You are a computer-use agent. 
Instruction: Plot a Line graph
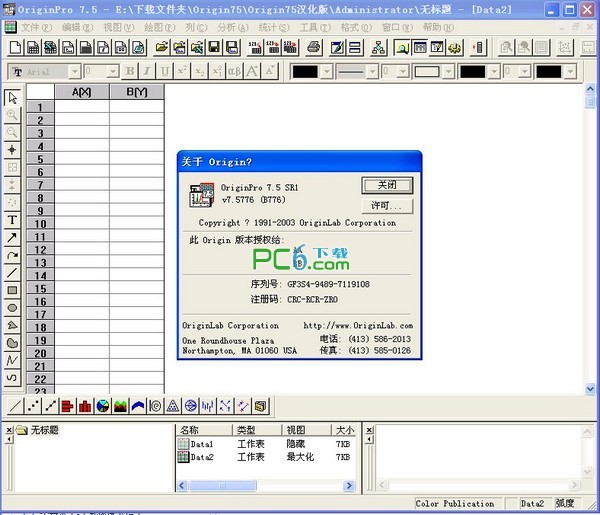coord(15,406)
